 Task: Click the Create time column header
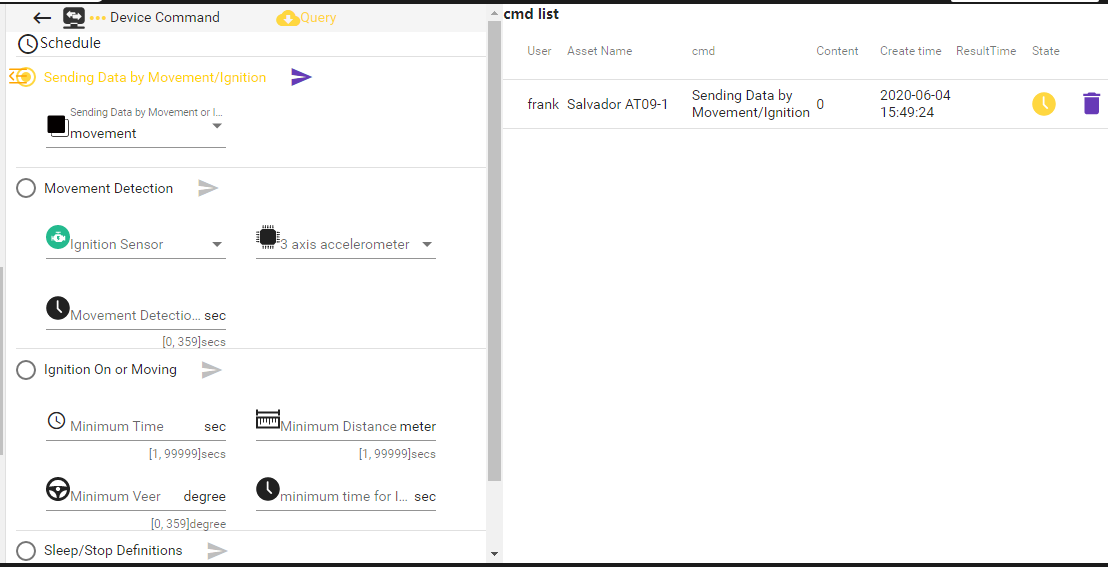(911, 51)
